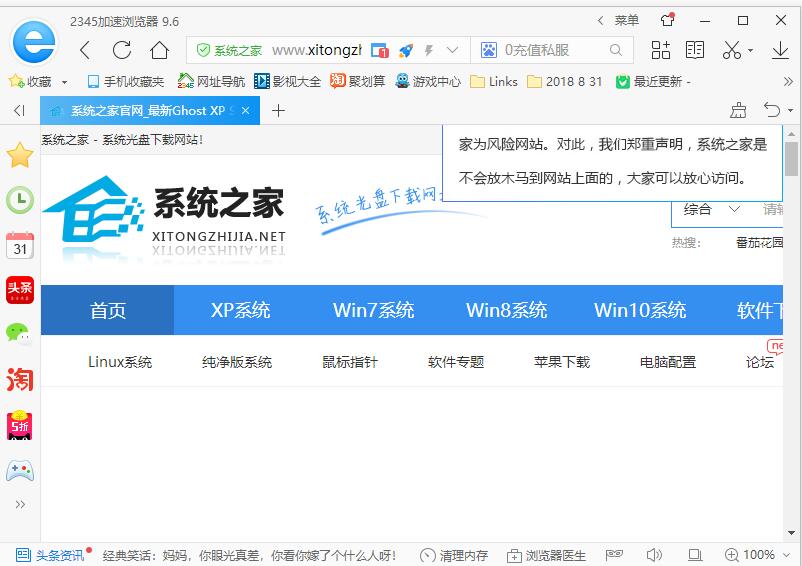Open the sidebar WeChat icon
The width and height of the screenshot is (802, 566).
tap(19, 334)
